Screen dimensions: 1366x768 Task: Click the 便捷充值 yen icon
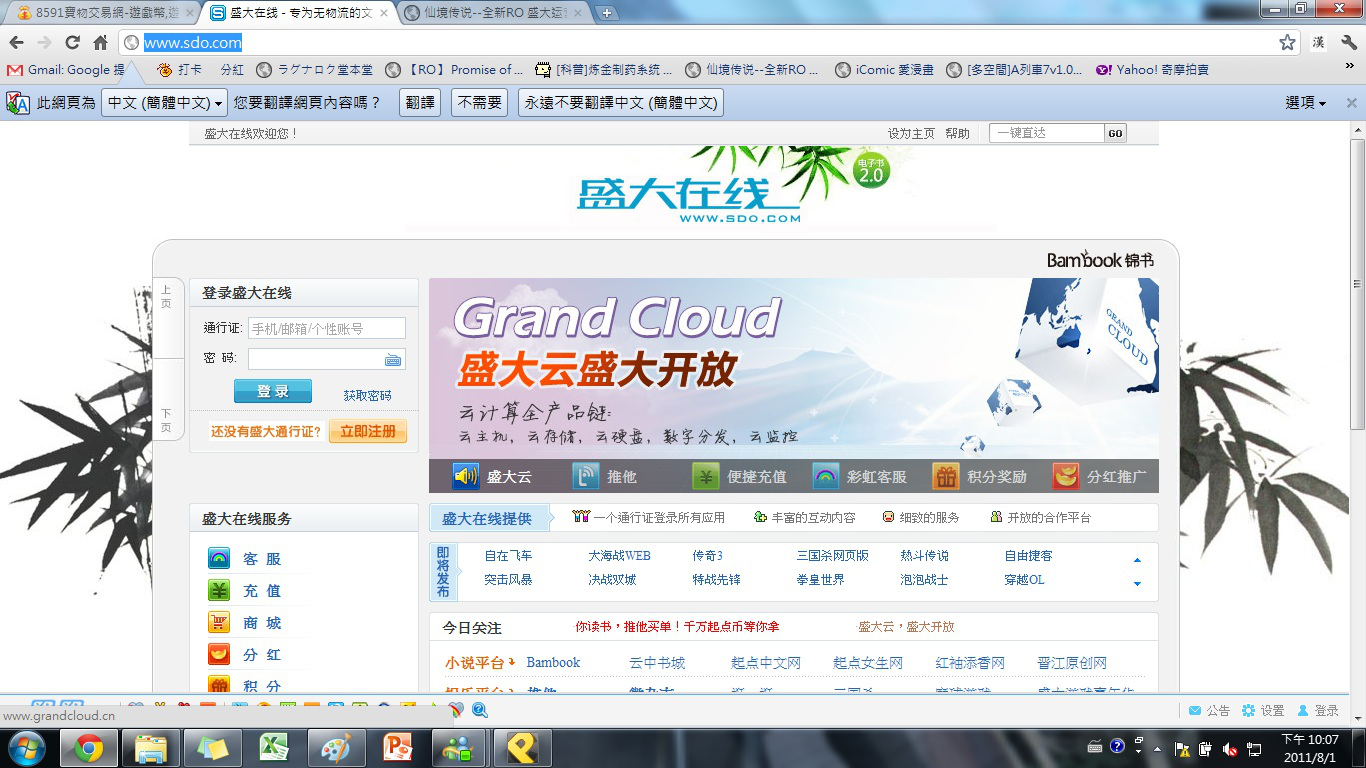[706, 476]
